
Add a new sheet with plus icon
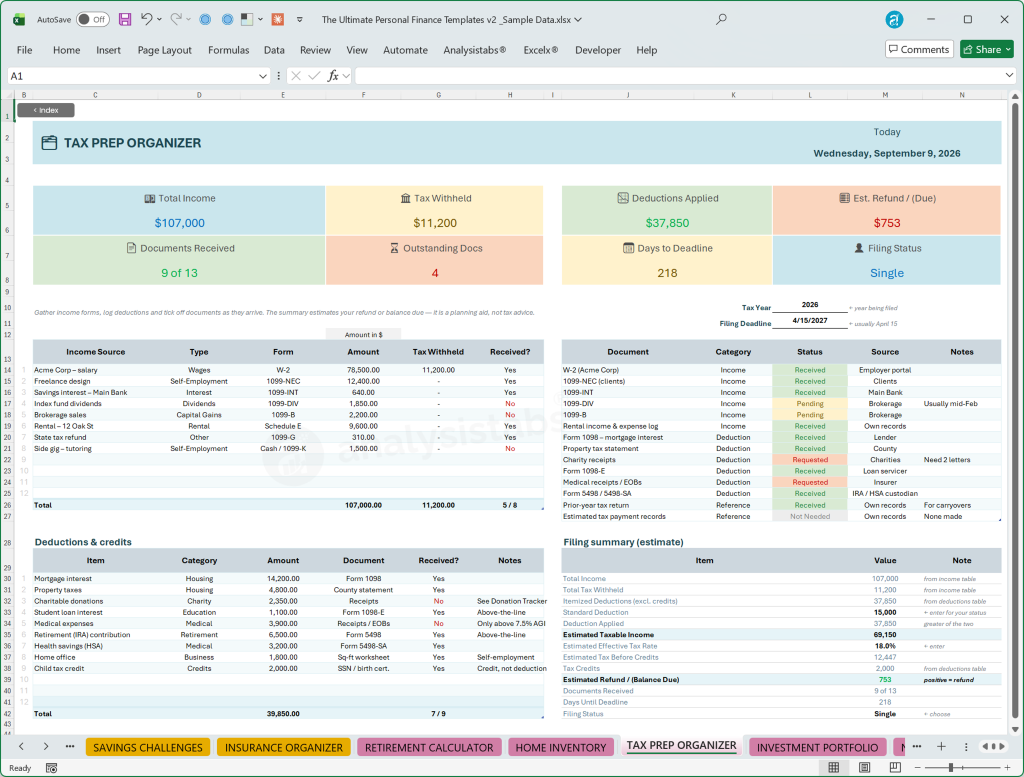(941, 746)
